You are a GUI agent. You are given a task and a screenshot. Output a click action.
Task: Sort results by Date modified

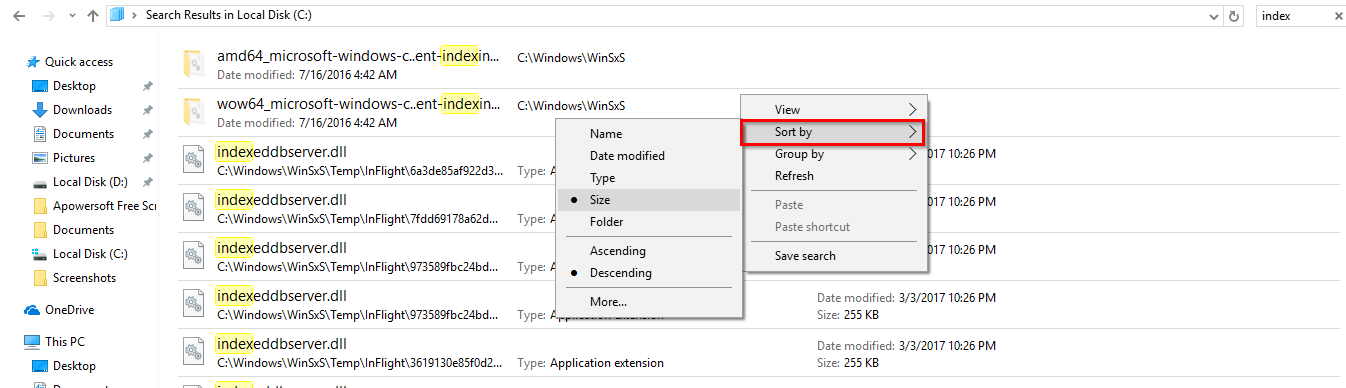click(x=649, y=156)
